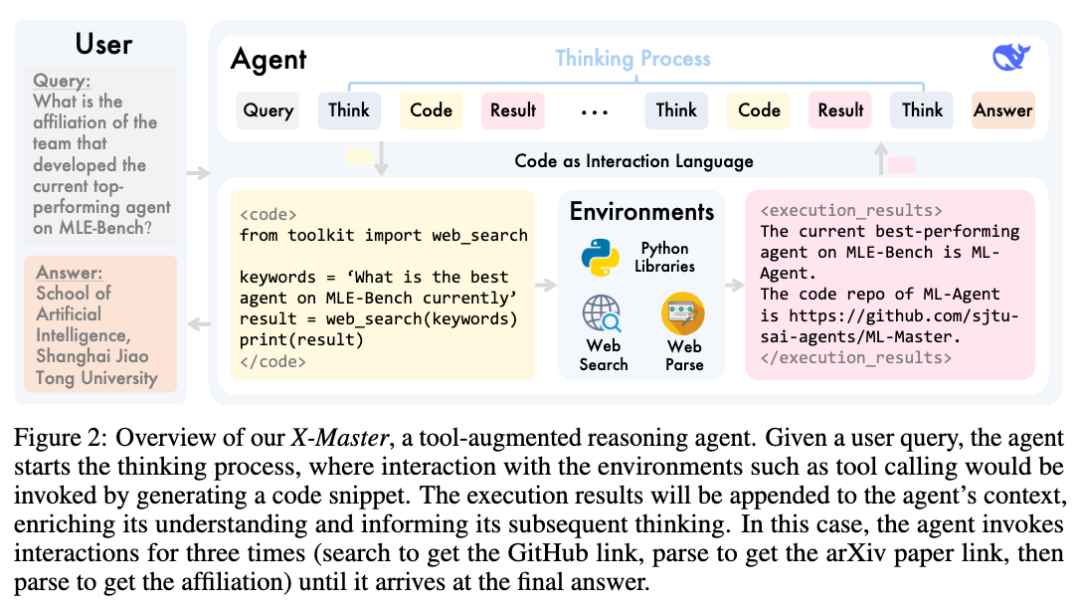Click the closing </code> tag

pos(273,361)
